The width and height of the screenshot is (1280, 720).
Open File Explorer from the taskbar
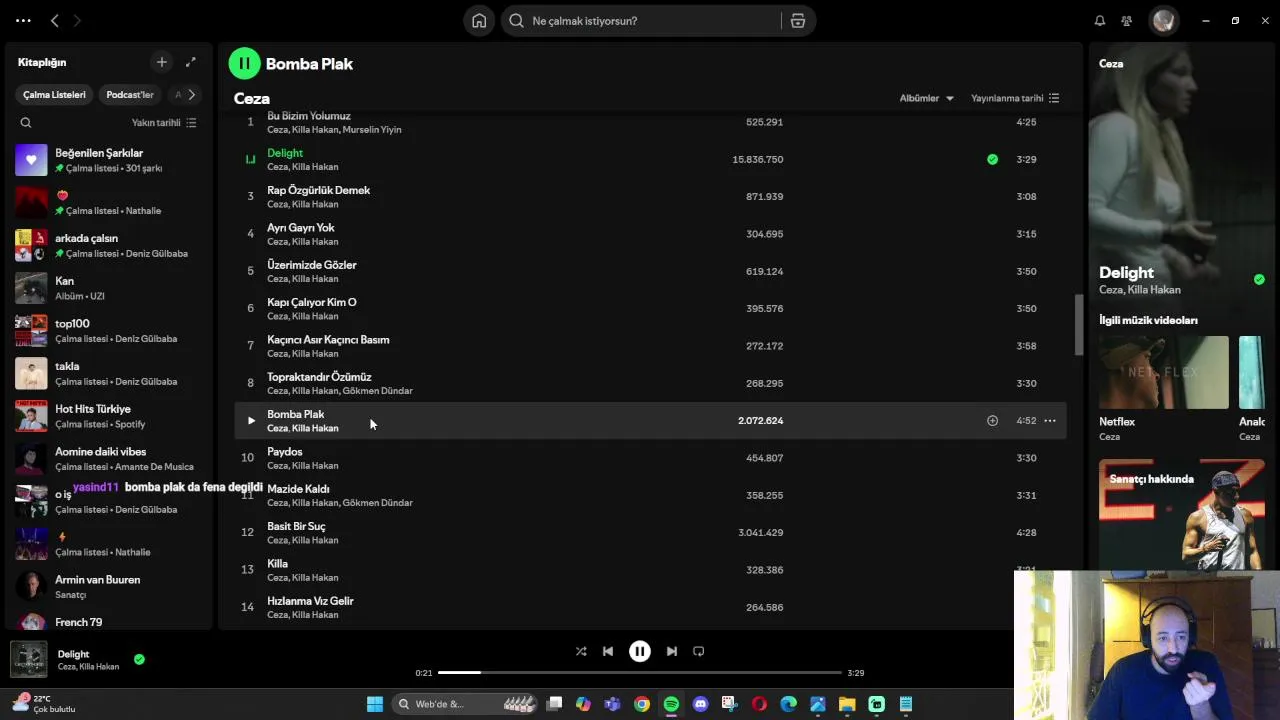[847, 704]
